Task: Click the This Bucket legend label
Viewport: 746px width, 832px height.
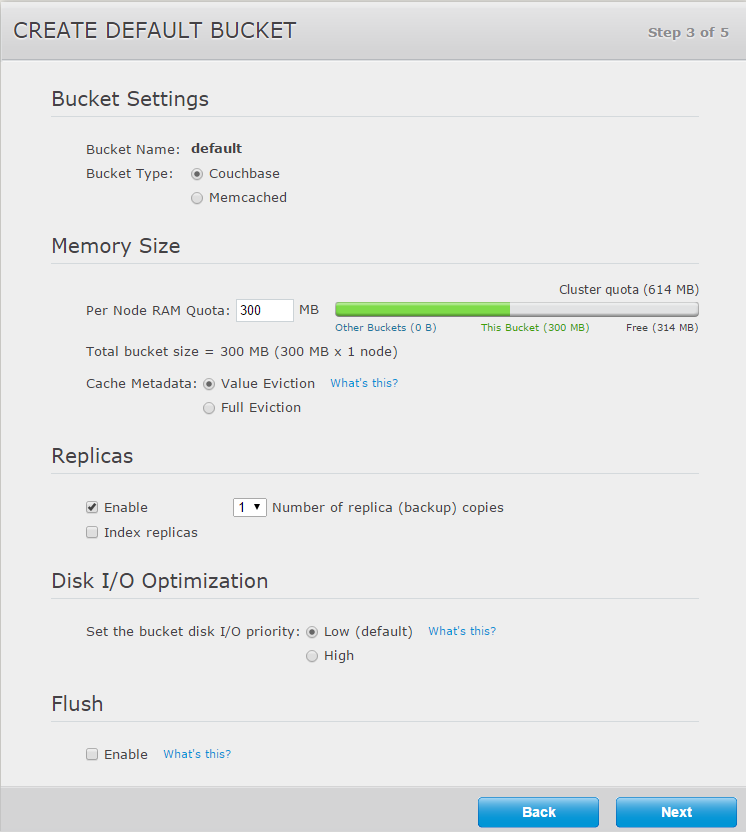Action: tap(535, 328)
